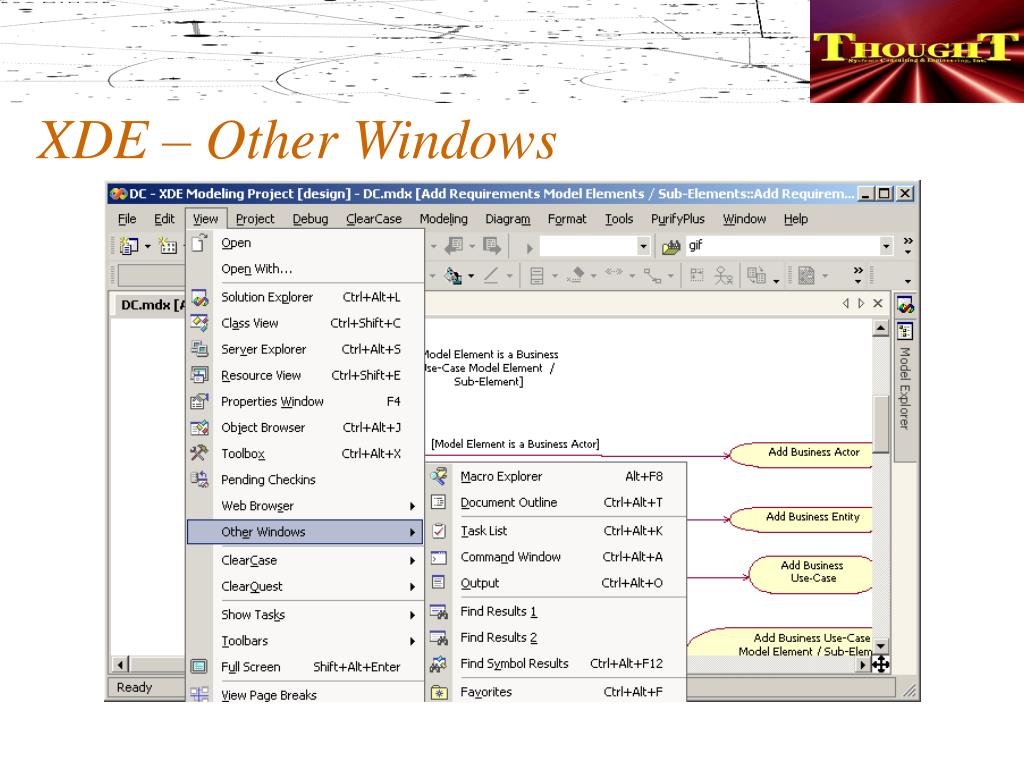Screen dimensions: 1024x768
Task: Click the Solution Explorer menu icon
Action: point(199,297)
